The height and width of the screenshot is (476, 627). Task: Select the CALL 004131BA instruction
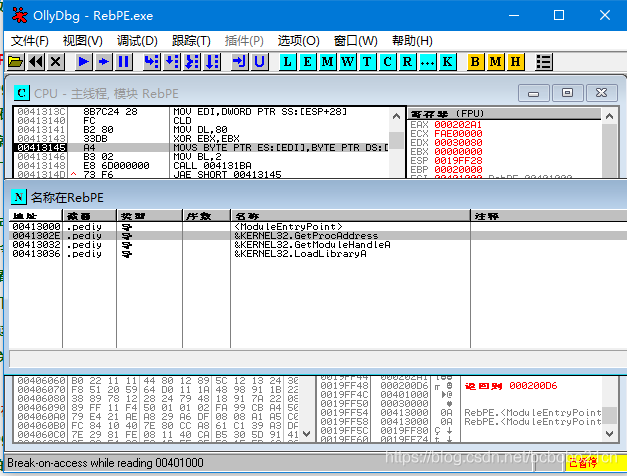tap(201, 166)
